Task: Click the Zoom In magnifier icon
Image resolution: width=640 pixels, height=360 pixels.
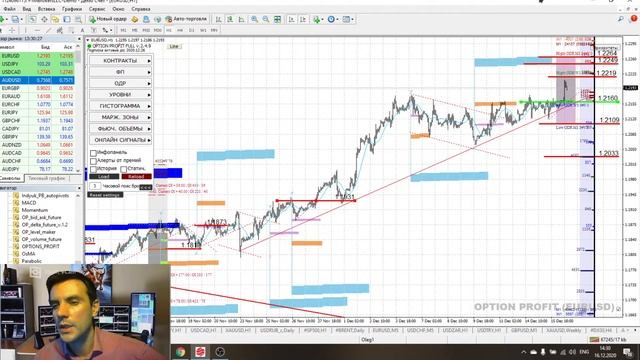Action: (254, 19)
